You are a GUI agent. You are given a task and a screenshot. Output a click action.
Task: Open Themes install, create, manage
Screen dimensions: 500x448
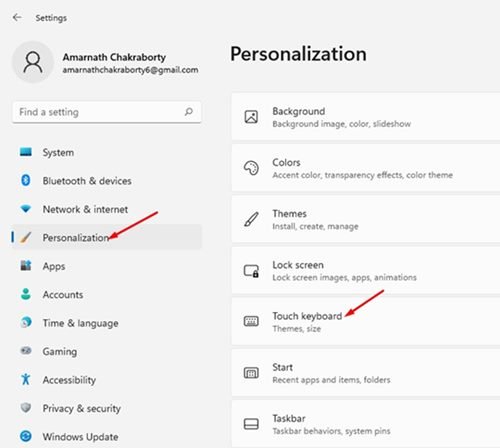[x=366, y=219]
